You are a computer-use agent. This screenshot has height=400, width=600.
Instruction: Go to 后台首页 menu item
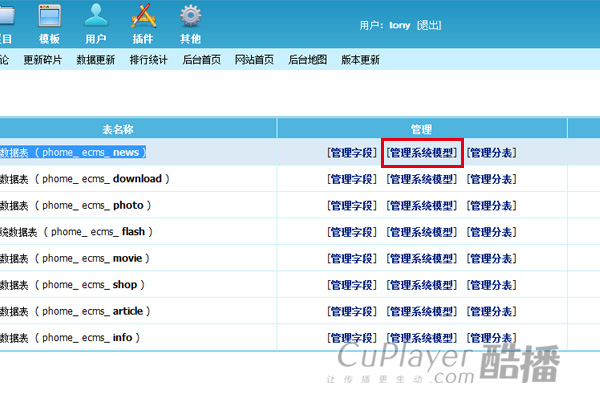point(201,60)
